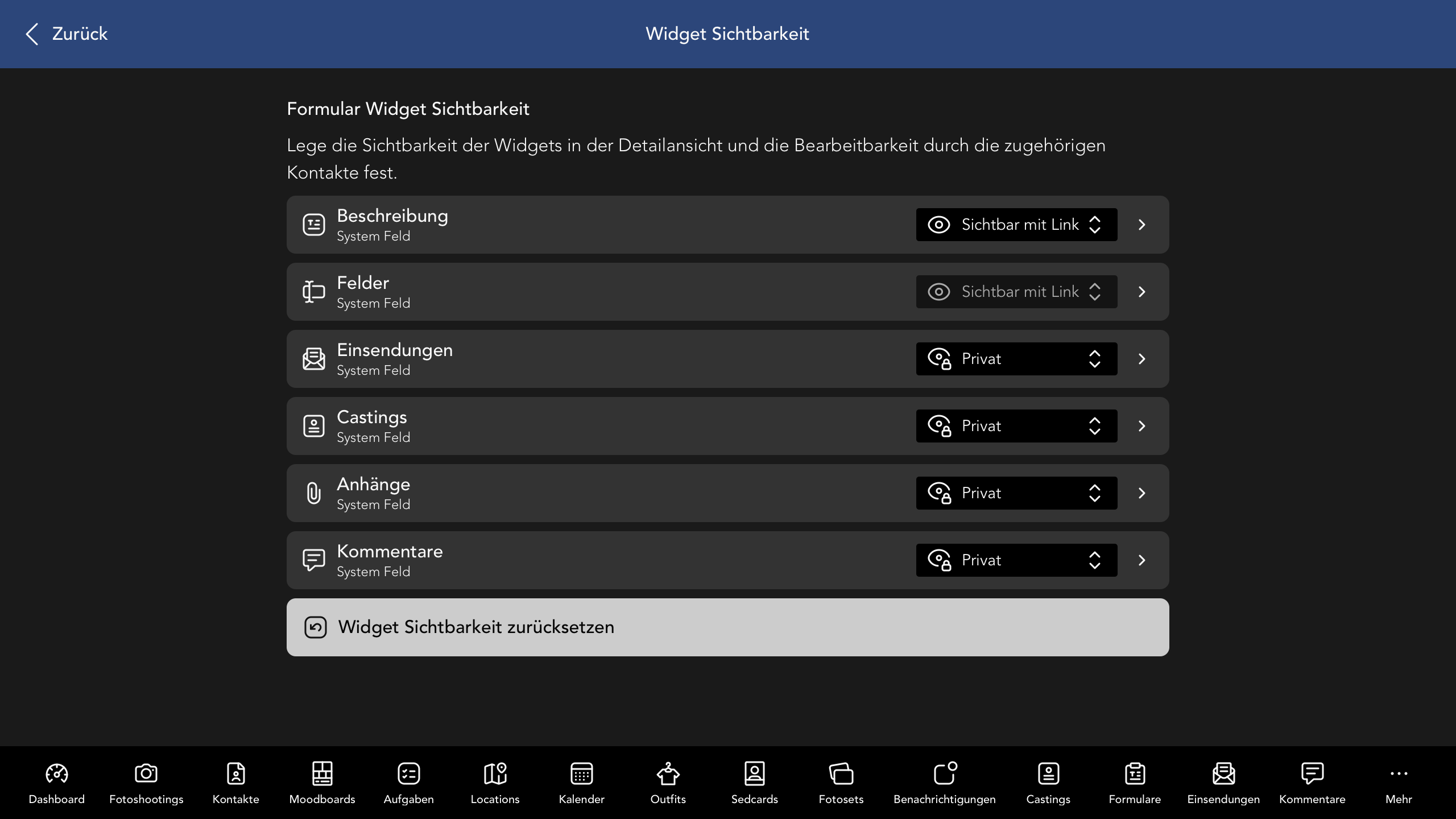Expand details for the Anhänge widget

coord(1143,493)
